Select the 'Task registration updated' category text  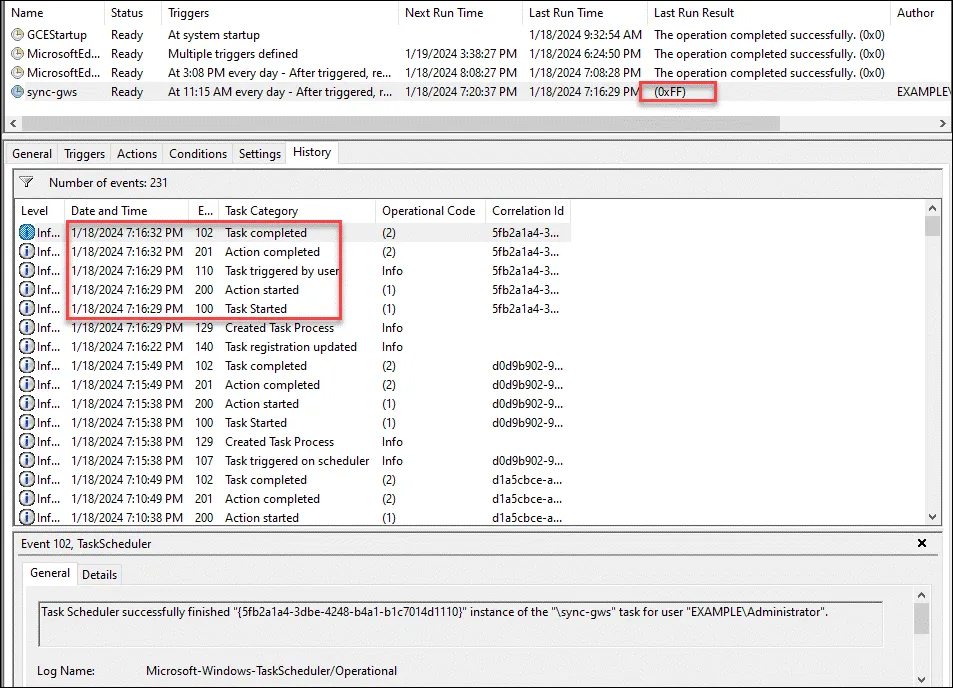click(x=291, y=346)
